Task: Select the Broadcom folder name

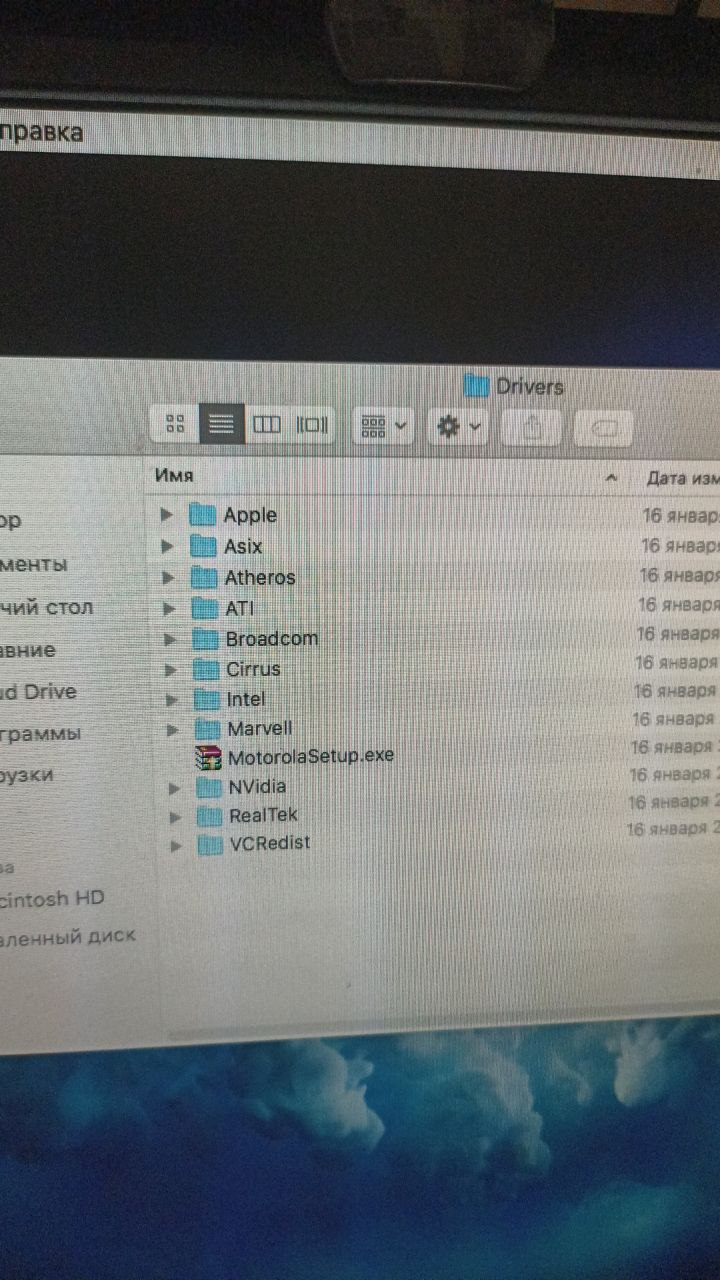Action: point(272,638)
